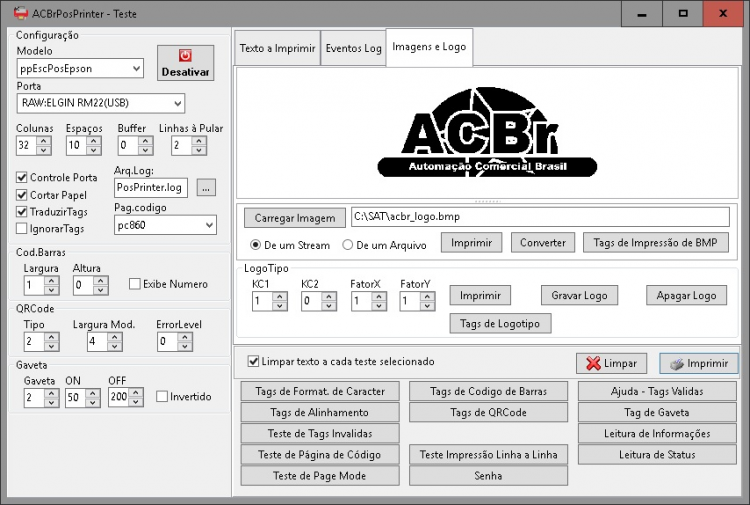This screenshot has height=505, width=750.
Task: Increase LogoTipo FatorY spinner
Action: point(428,297)
